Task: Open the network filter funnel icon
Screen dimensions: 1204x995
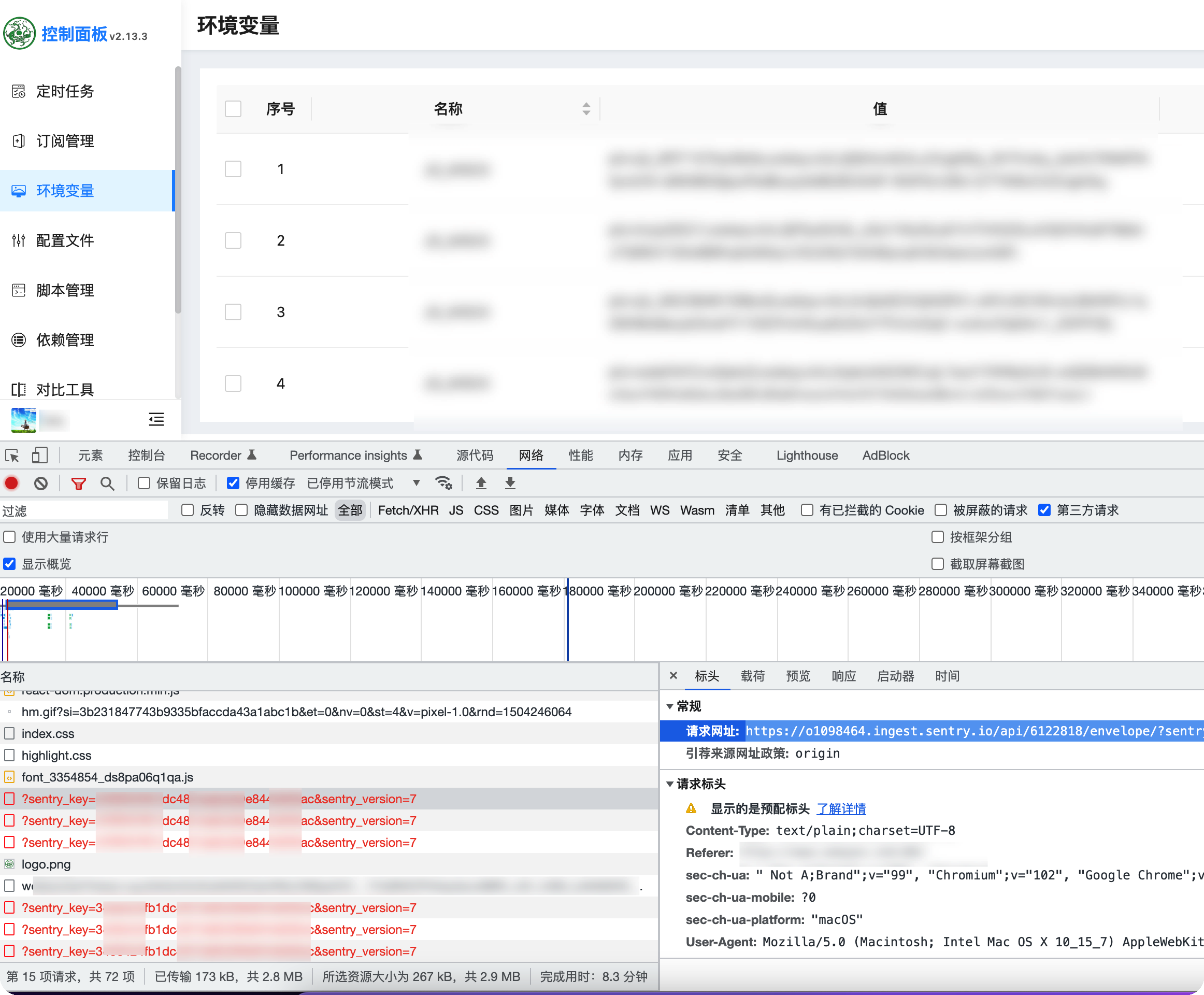Action: point(78,483)
